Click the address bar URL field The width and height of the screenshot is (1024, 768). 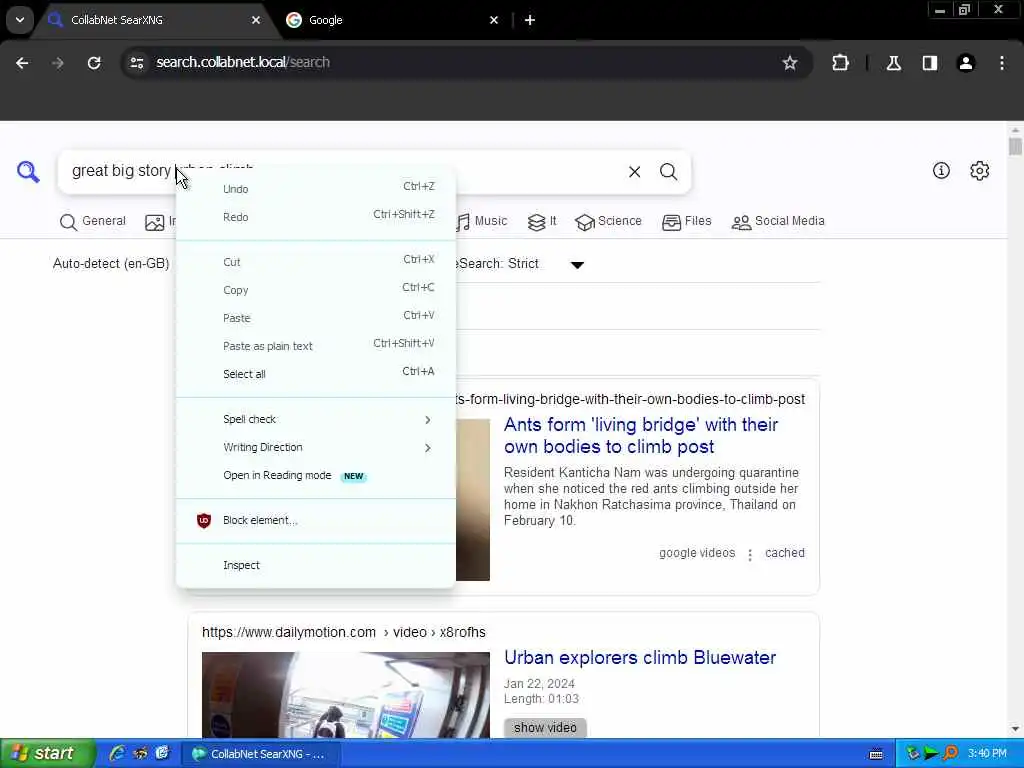(x=457, y=63)
